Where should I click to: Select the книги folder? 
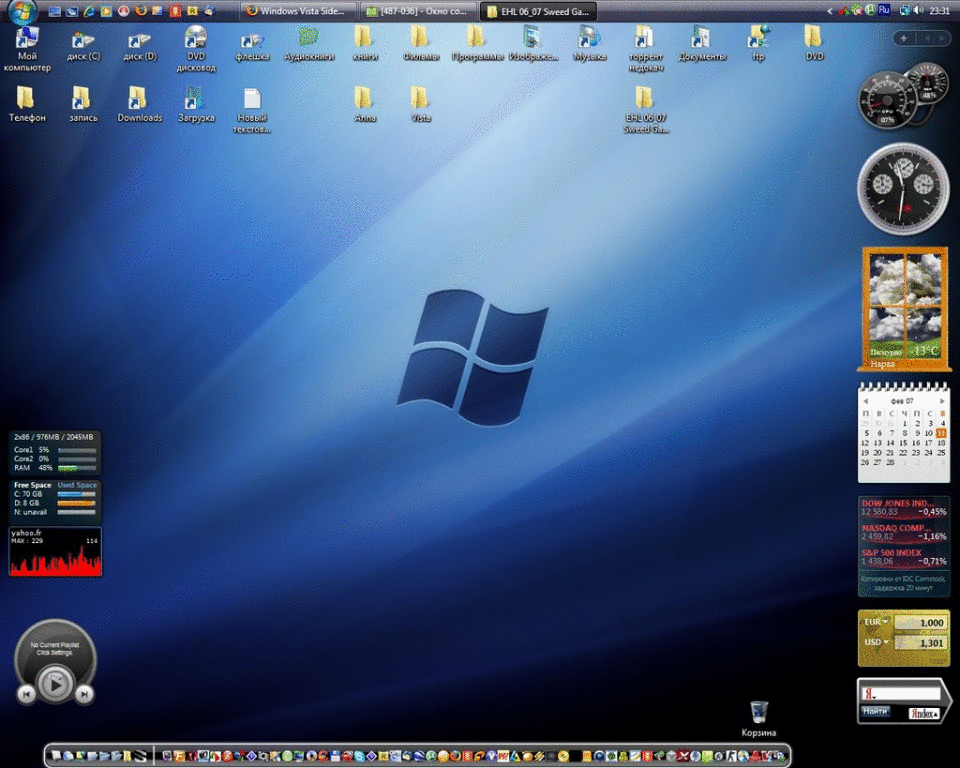pyautogui.click(x=365, y=44)
